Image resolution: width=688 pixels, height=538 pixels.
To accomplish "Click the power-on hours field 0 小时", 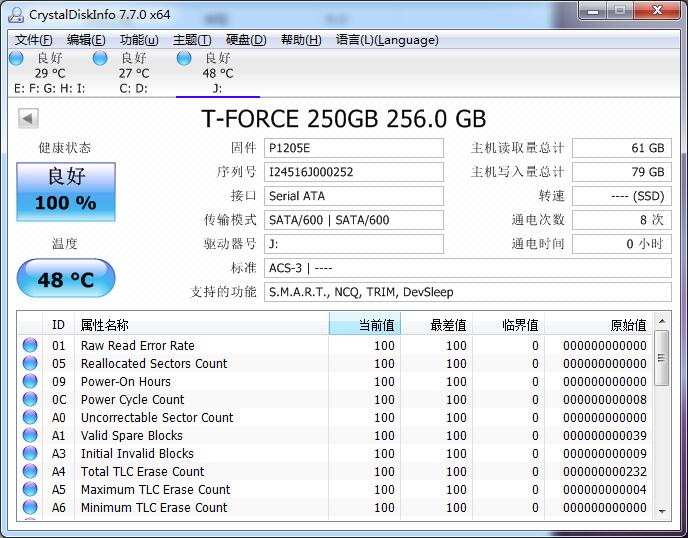I will (x=622, y=244).
